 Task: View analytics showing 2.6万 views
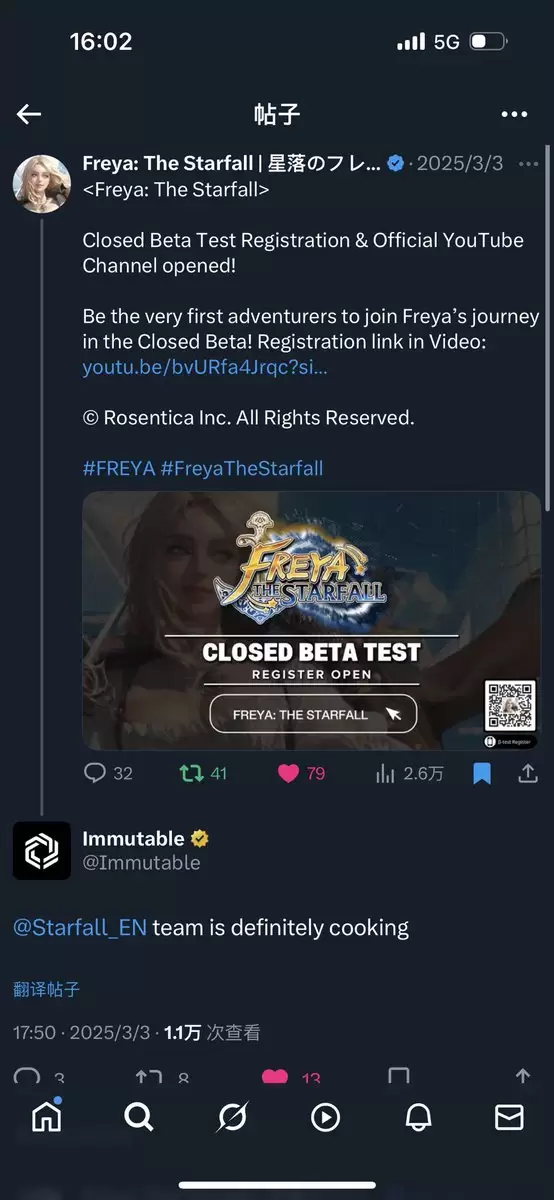(409, 773)
